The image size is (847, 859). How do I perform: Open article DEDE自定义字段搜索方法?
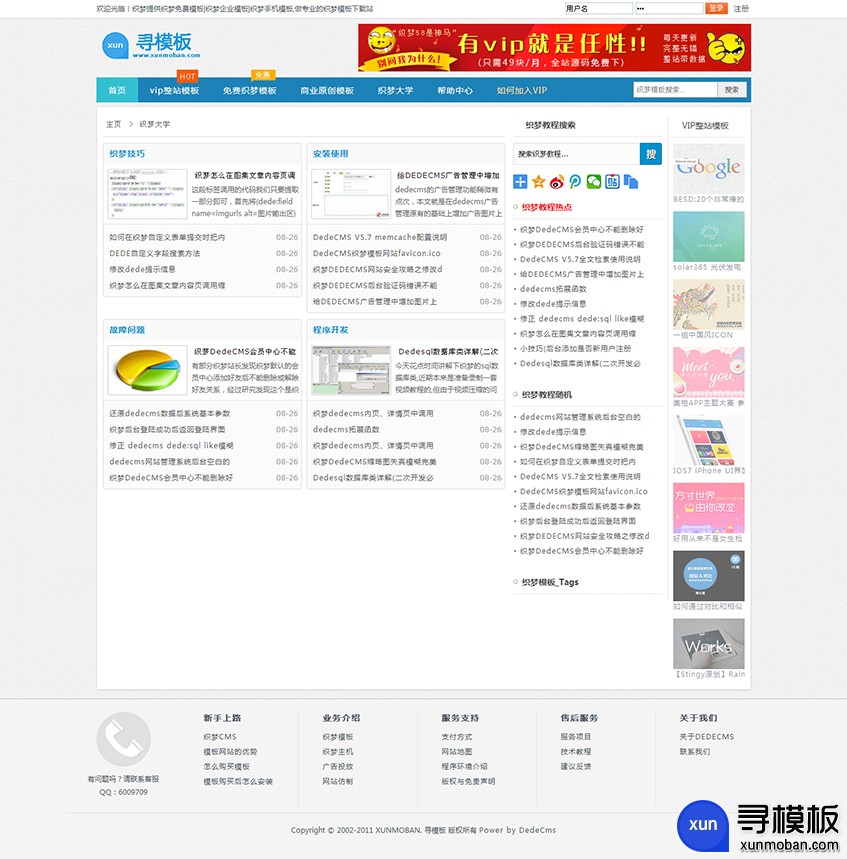point(154,254)
